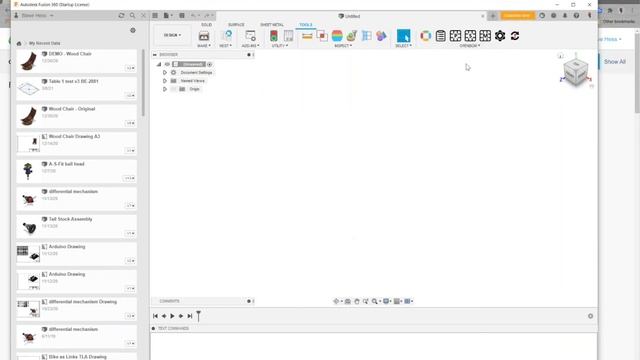This screenshot has height=360, width=640.
Task: Click the Measure ruler icon
Action: [307, 36]
